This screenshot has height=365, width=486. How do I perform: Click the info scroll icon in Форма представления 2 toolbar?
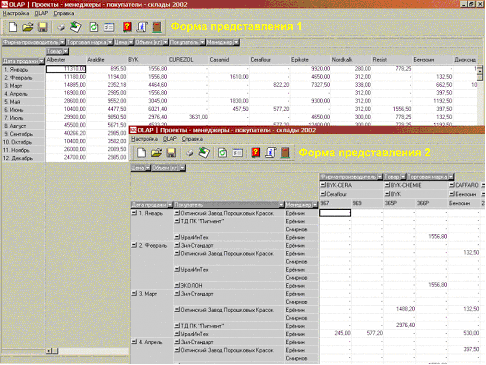[270, 153]
